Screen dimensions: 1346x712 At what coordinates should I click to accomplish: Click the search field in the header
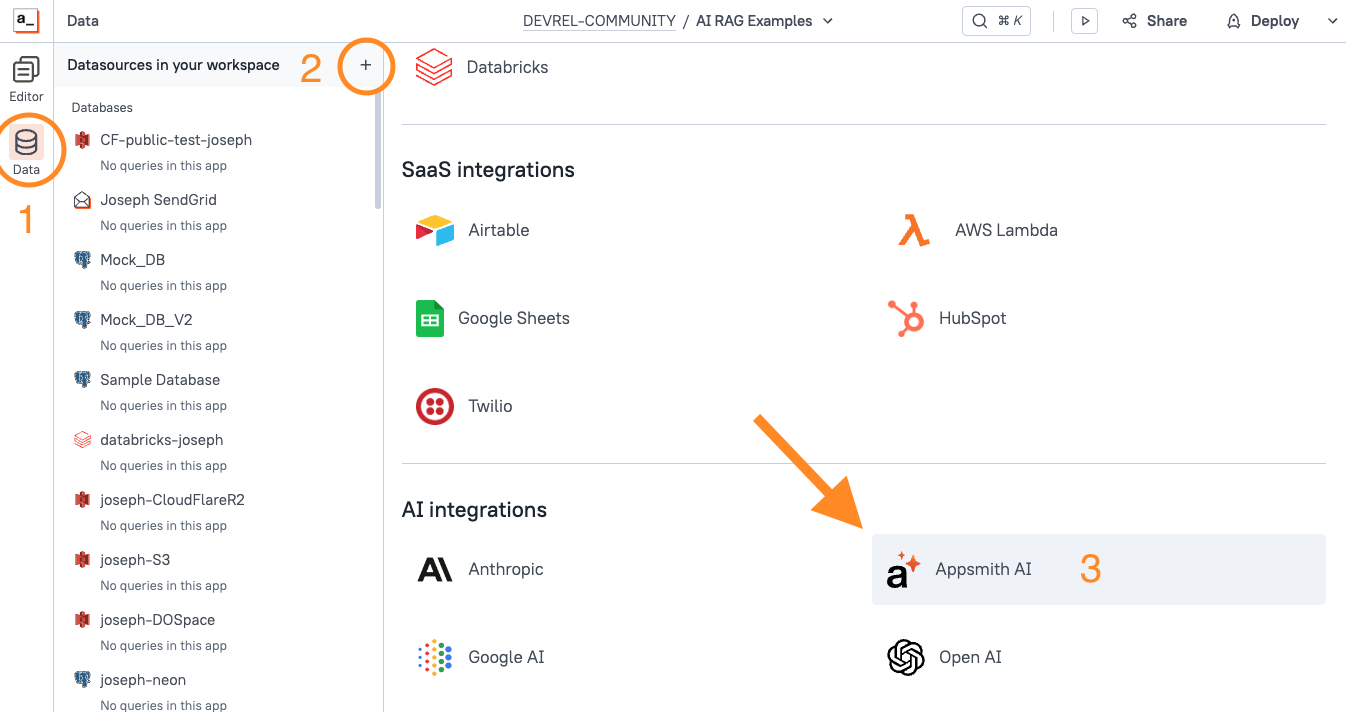tap(996, 20)
